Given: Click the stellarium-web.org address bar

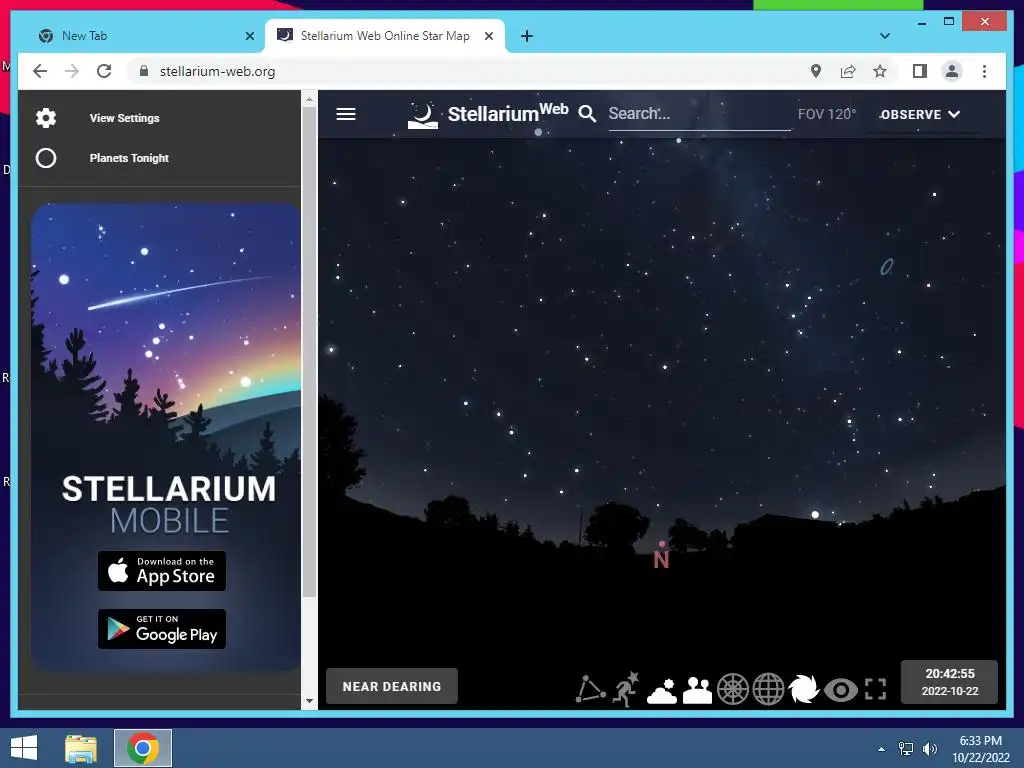Looking at the screenshot, I should click(x=470, y=71).
